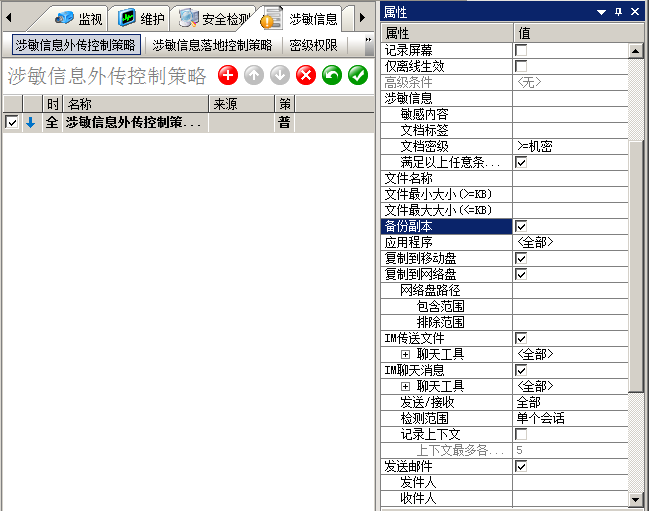Click the red delete policy X icon

[306, 75]
